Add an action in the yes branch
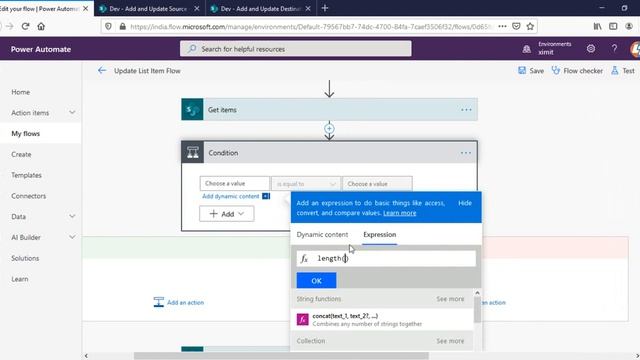The image size is (640, 360). (179, 302)
